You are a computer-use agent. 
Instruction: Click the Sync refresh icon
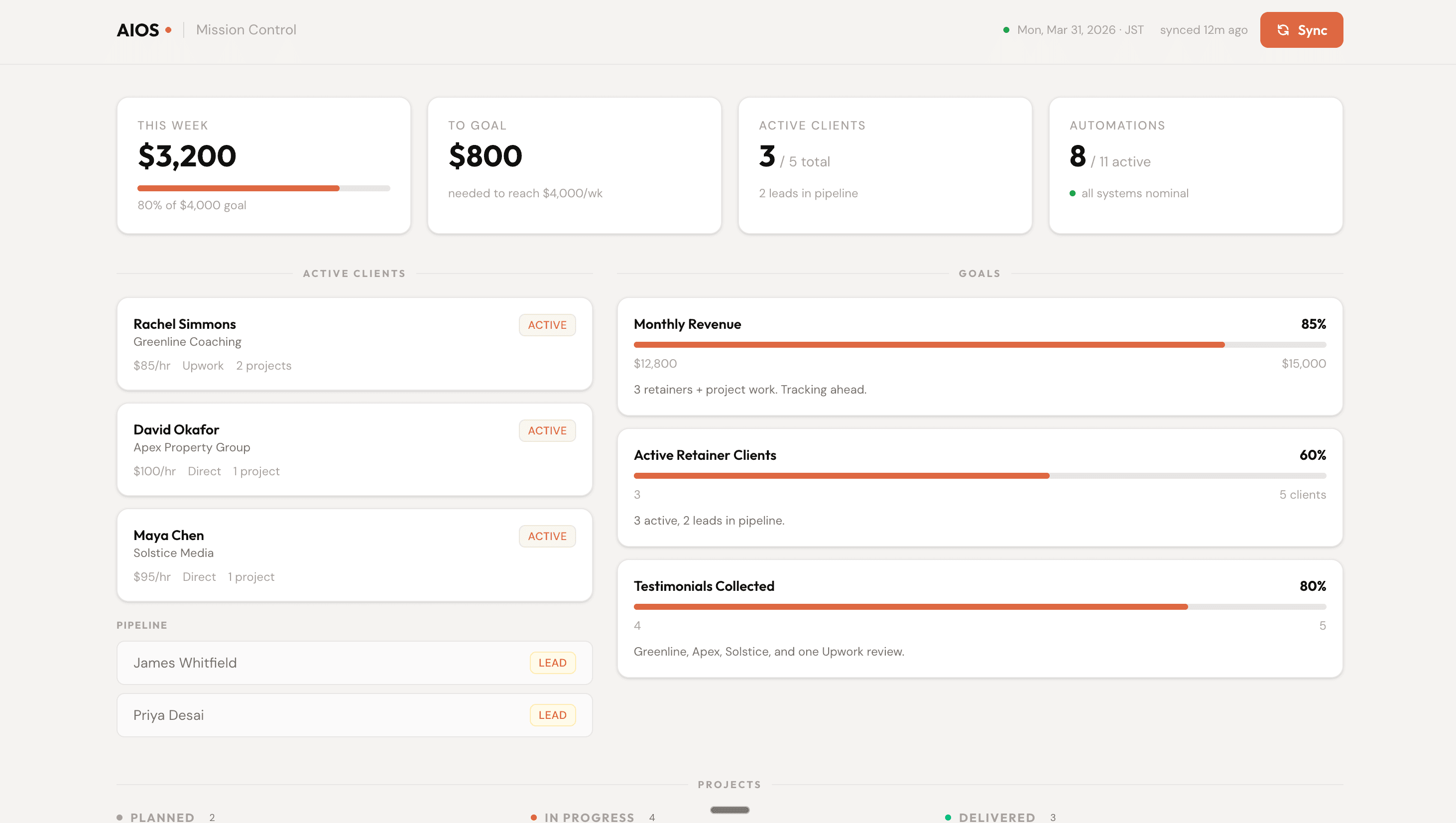pyautogui.click(x=1283, y=30)
